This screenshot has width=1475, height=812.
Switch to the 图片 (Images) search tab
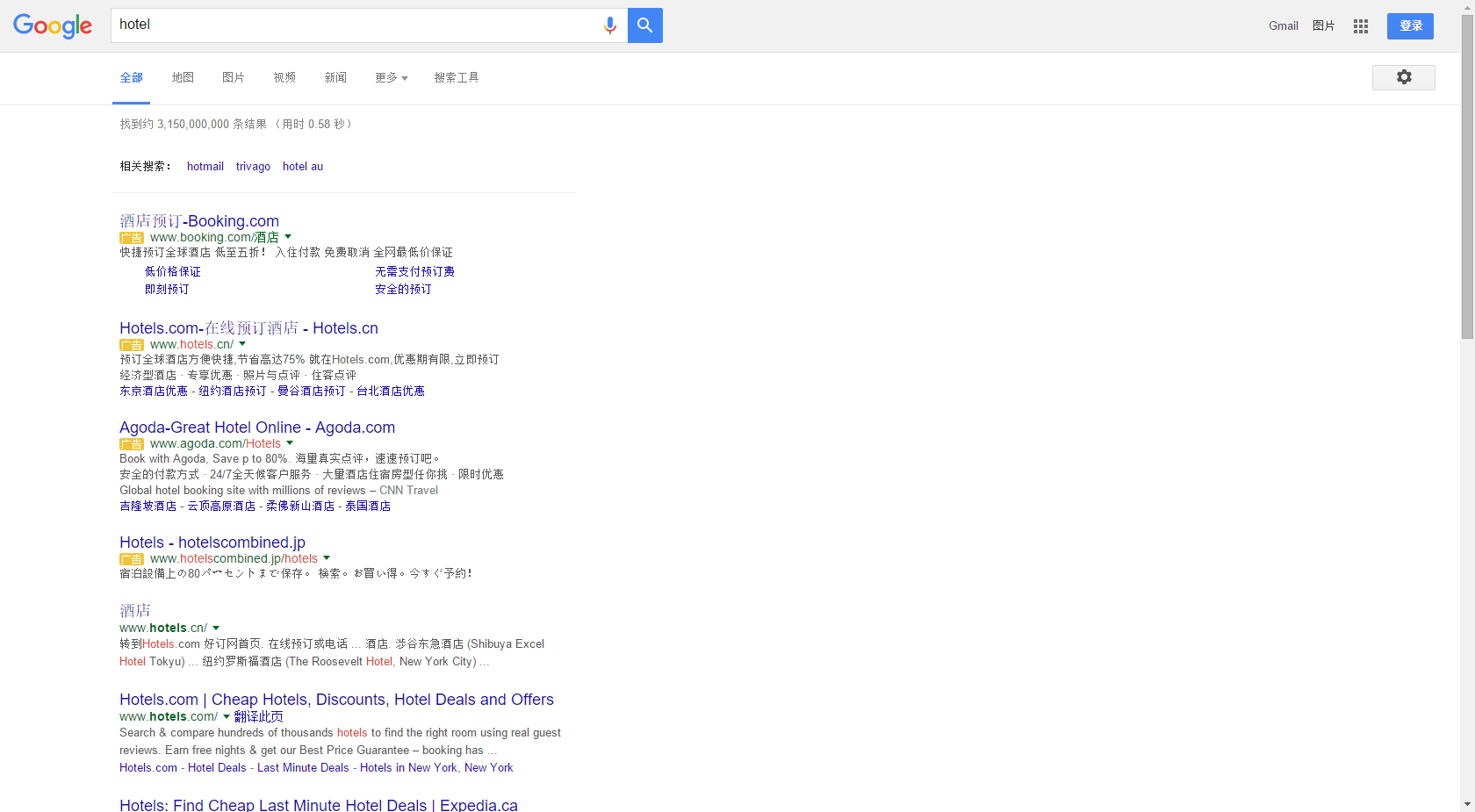(234, 77)
